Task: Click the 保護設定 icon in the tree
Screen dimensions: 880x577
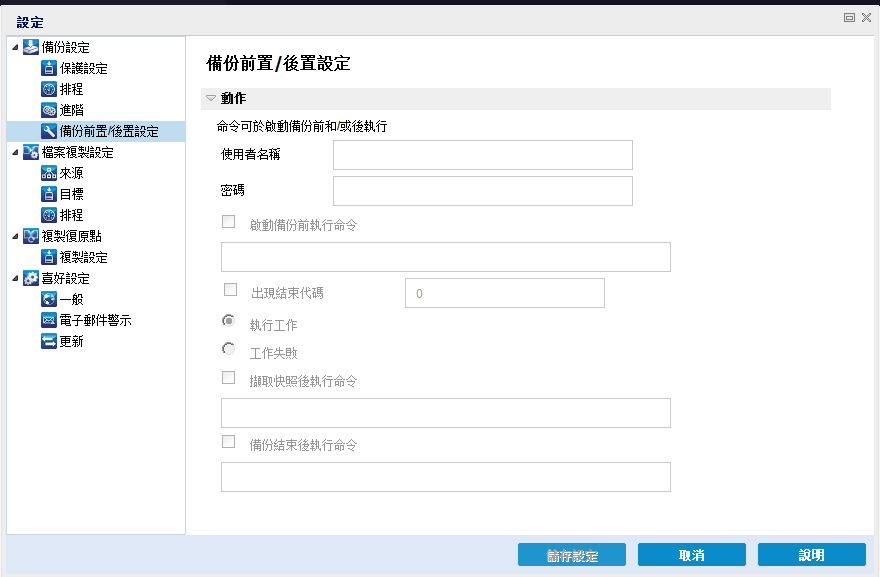Action: [48, 69]
